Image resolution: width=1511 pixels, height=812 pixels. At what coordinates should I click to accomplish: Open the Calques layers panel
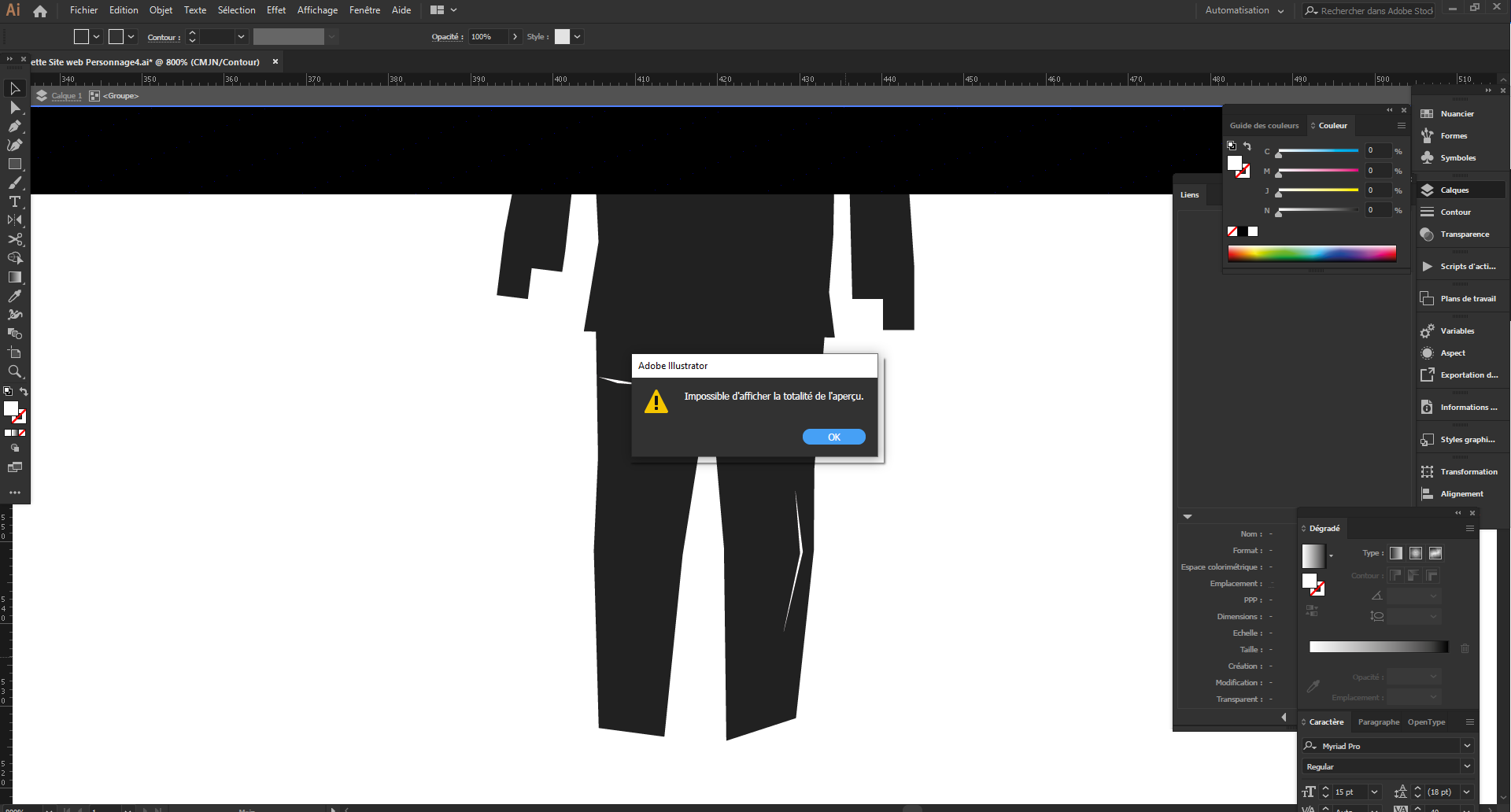pyautogui.click(x=1454, y=190)
